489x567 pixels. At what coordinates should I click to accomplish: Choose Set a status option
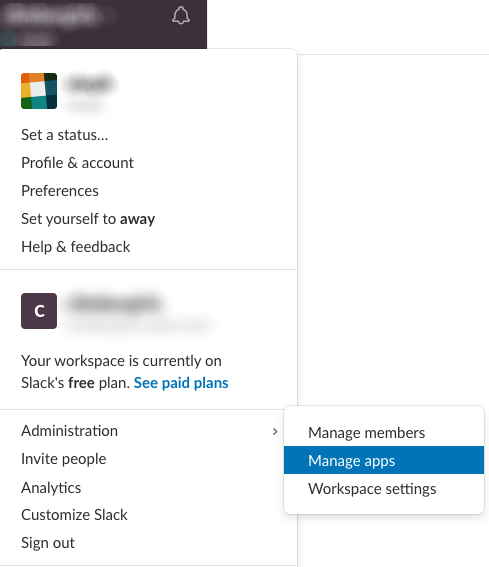(x=64, y=135)
